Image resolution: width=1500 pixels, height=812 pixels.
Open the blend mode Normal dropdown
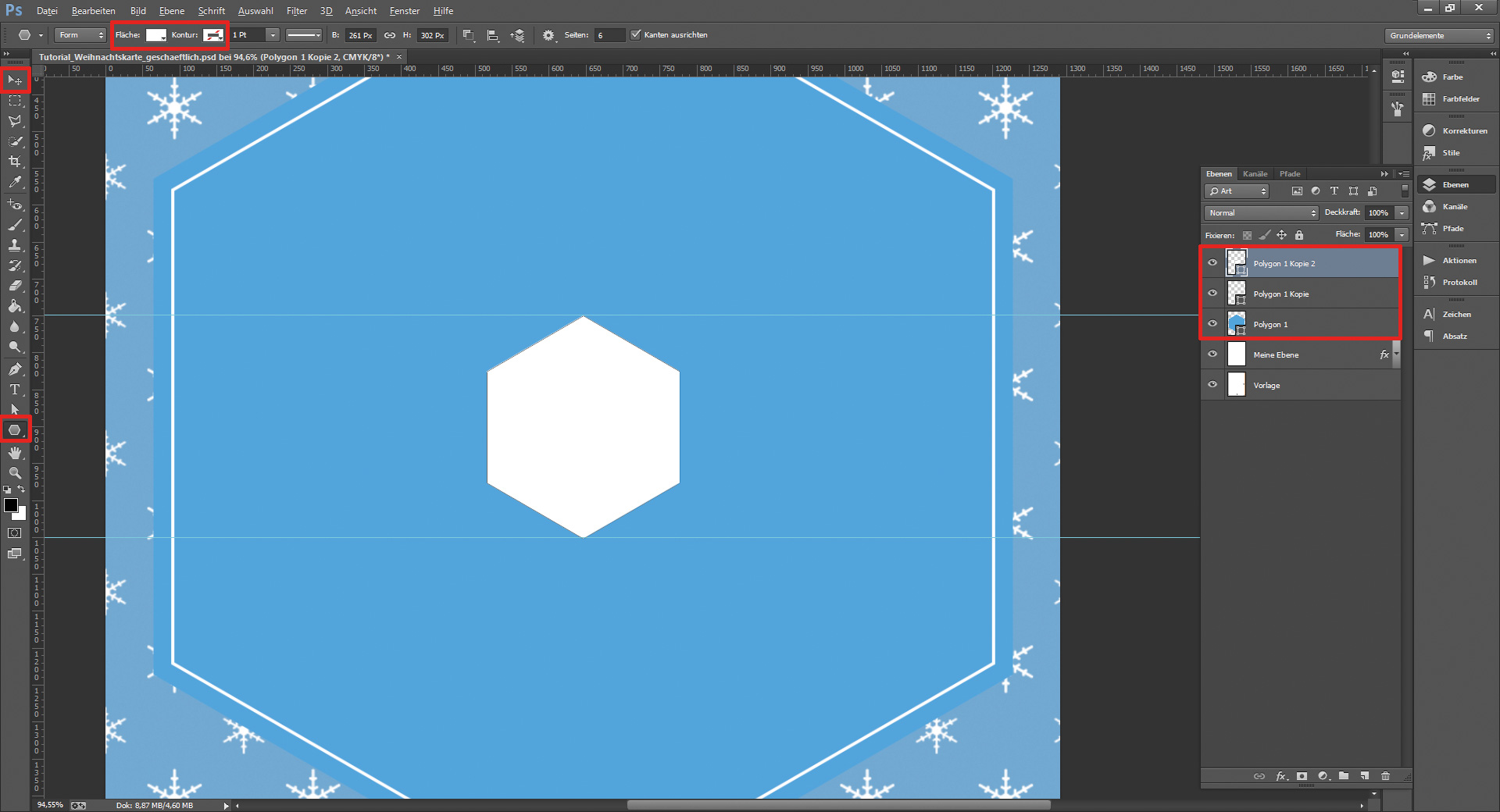(1262, 213)
